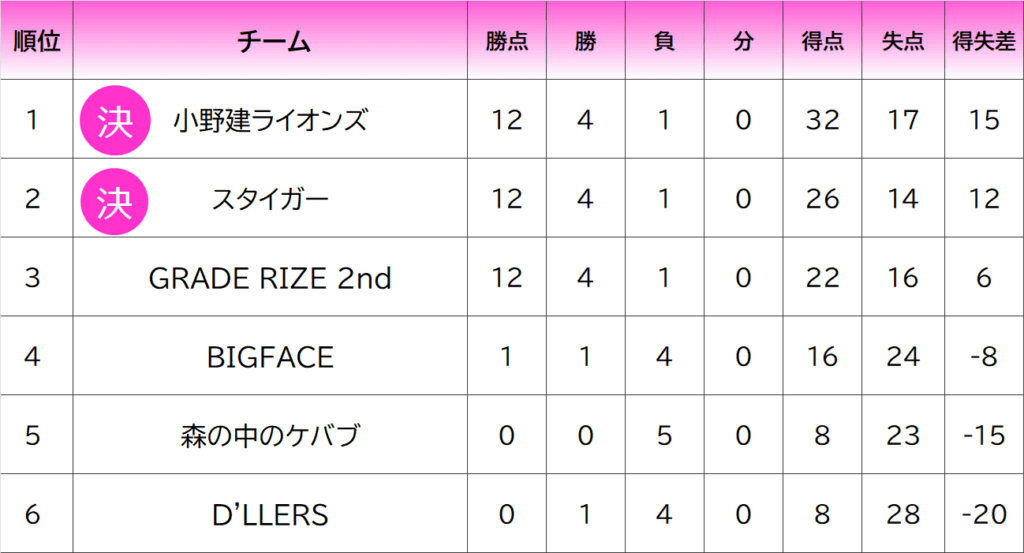Select the 得点 column header
1024x553 pixels.
click(822, 41)
